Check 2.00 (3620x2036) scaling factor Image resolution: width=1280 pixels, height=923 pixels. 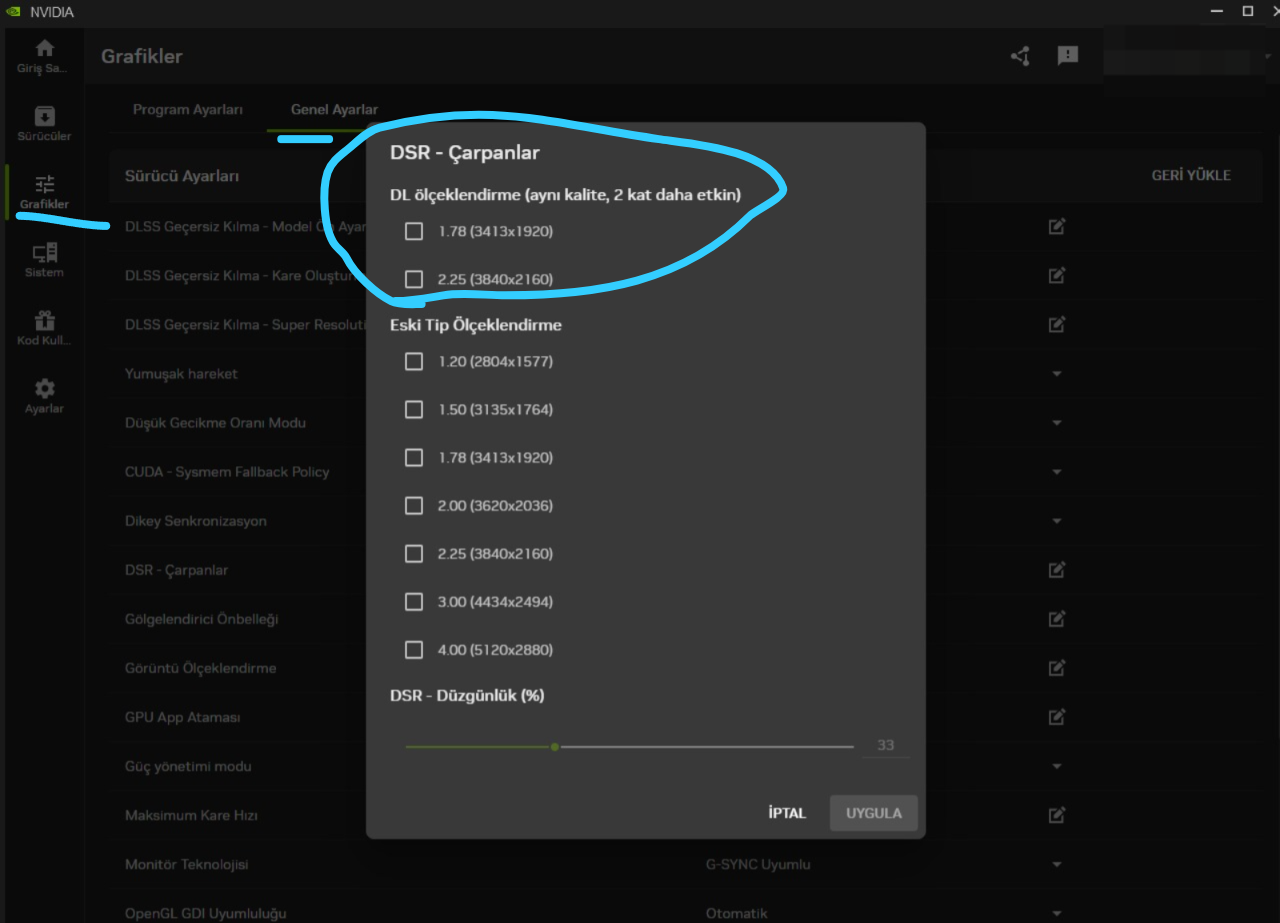click(414, 505)
